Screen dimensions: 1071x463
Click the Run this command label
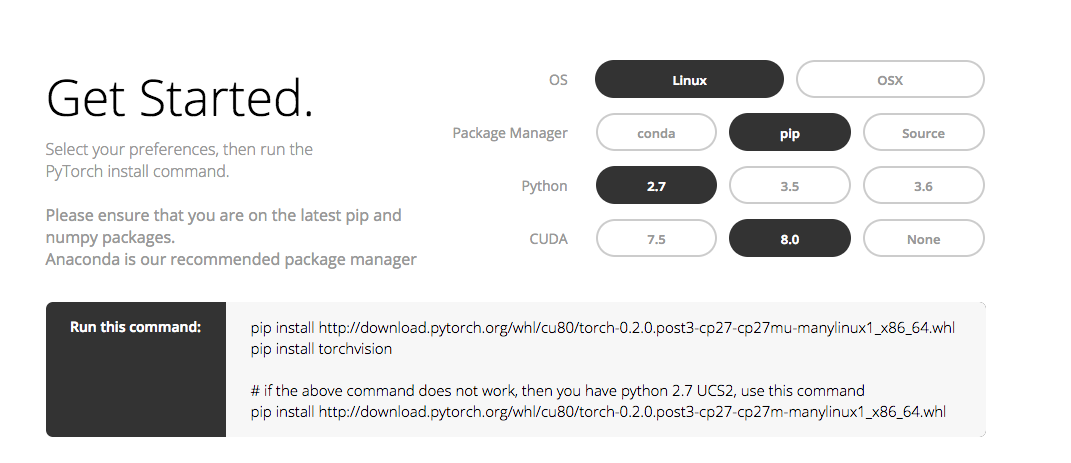point(135,327)
